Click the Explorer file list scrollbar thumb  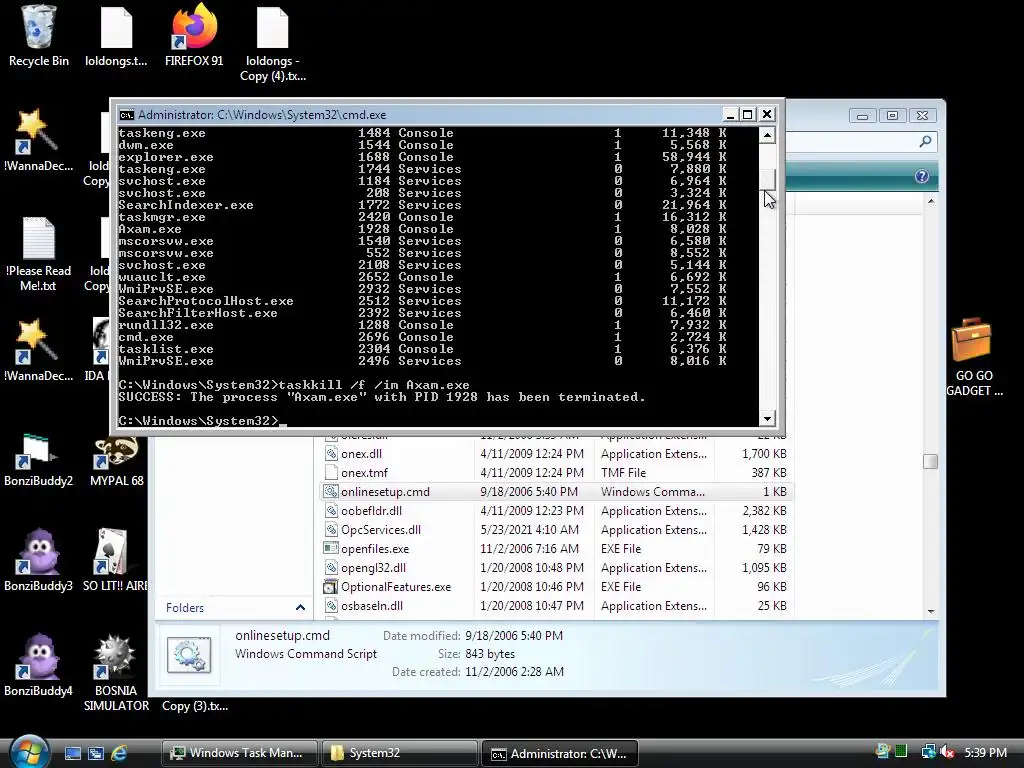coord(931,462)
